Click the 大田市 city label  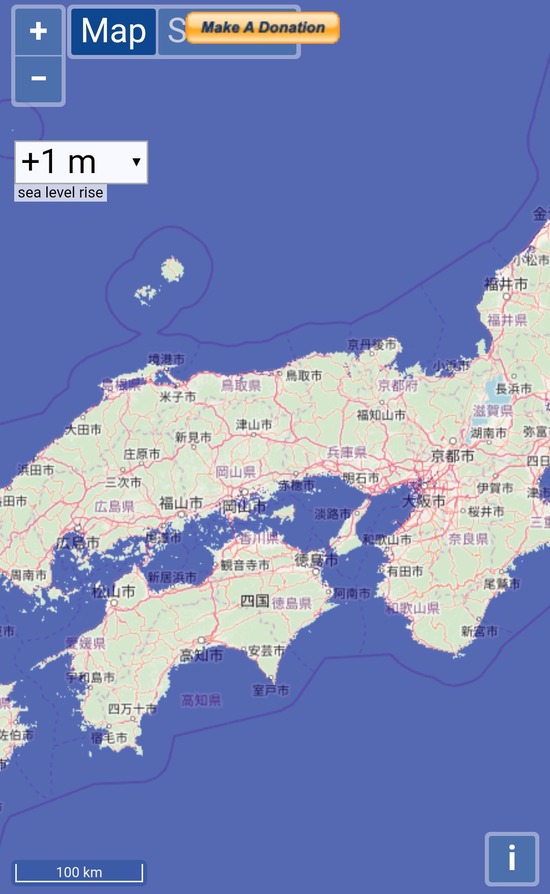(x=84, y=429)
